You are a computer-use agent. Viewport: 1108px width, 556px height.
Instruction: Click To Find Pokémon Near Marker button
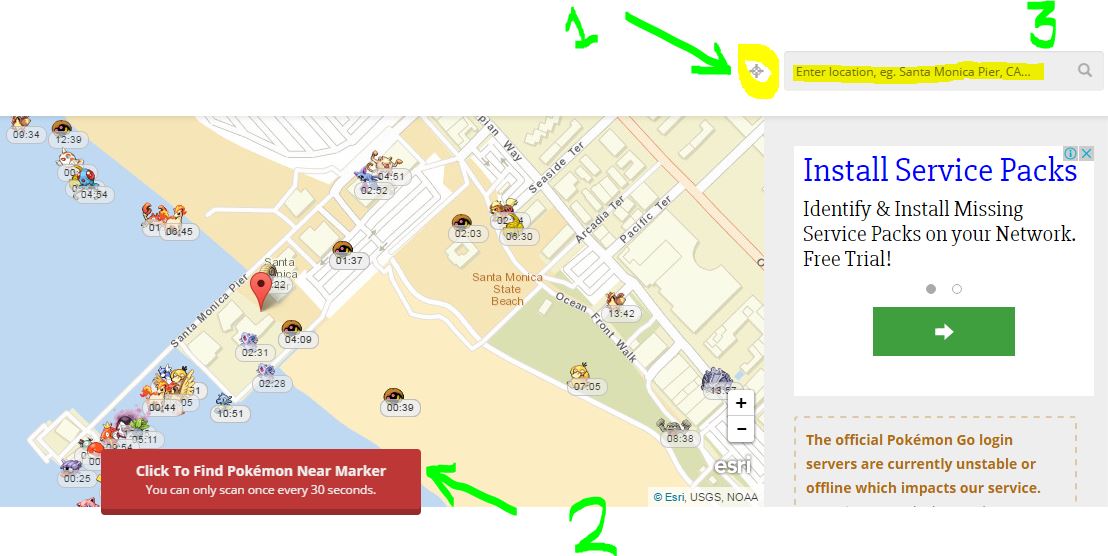261,480
